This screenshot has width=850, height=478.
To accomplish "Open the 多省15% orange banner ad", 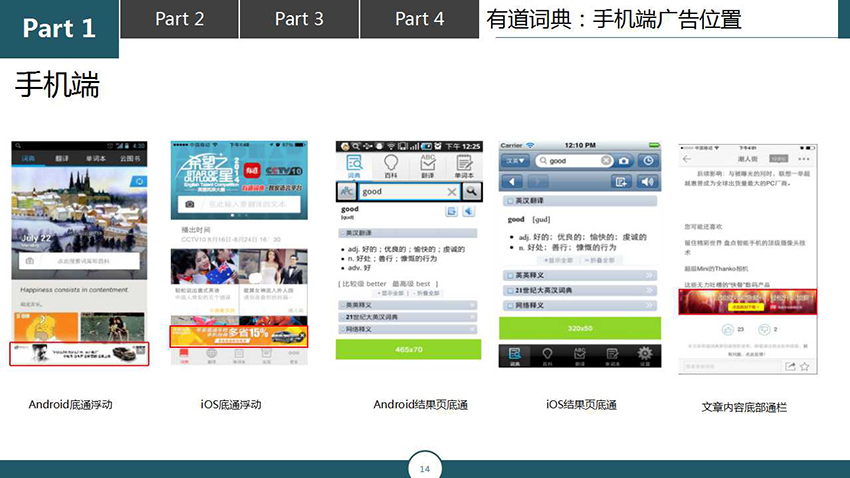I will coord(239,337).
